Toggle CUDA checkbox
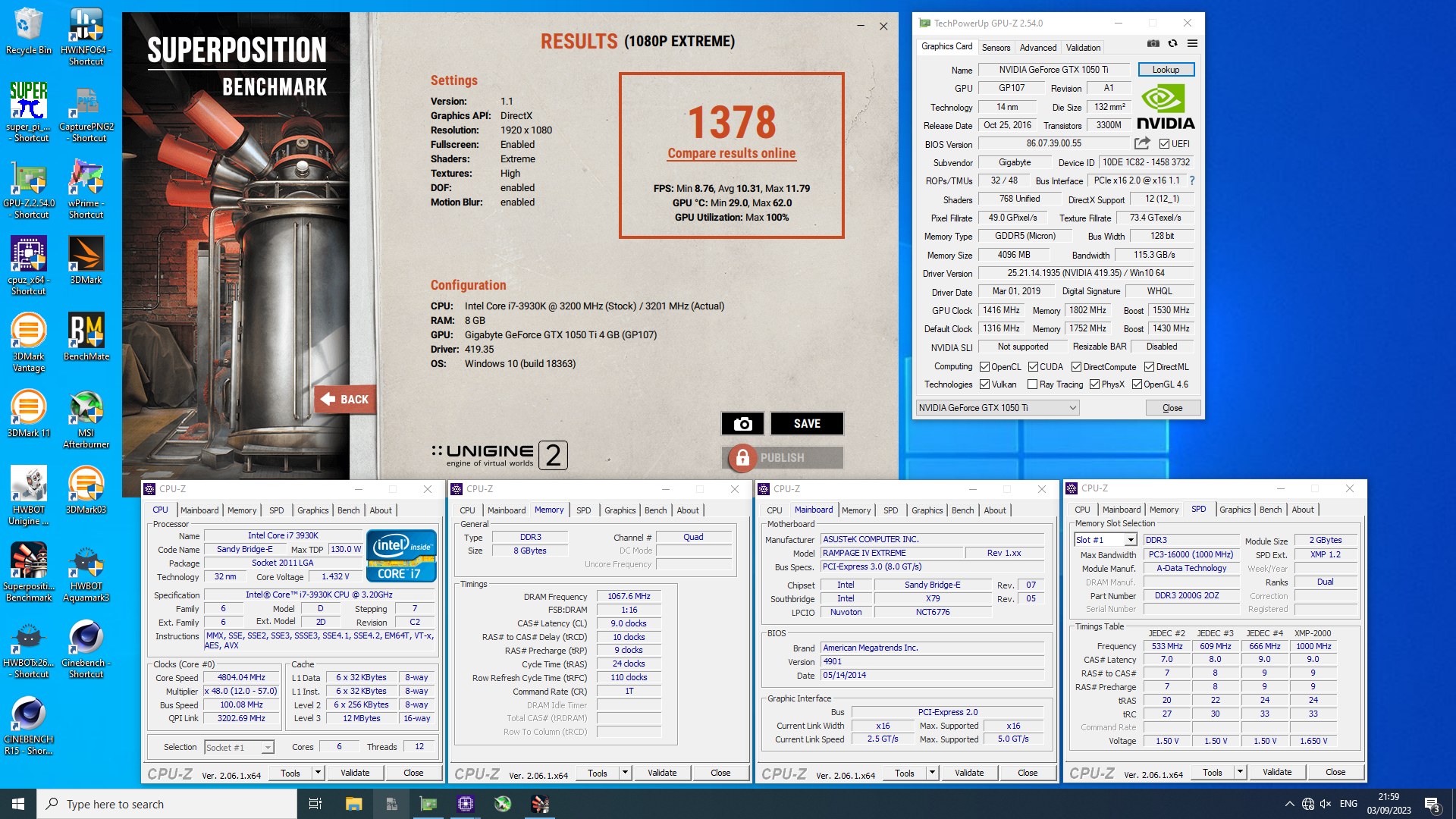Viewport: 1456px width, 819px height. (1033, 367)
